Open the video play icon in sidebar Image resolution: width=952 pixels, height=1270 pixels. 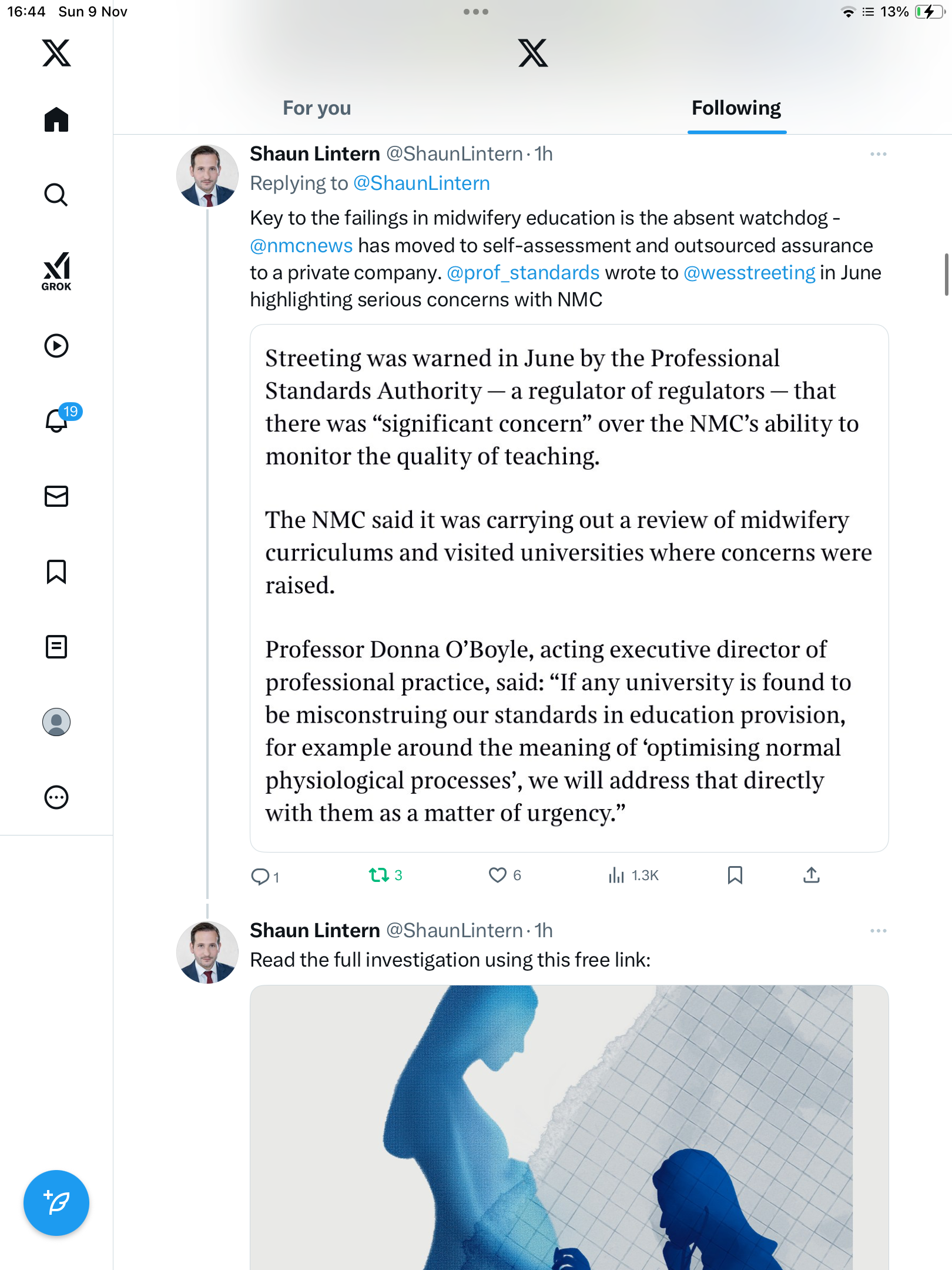[56, 346]
